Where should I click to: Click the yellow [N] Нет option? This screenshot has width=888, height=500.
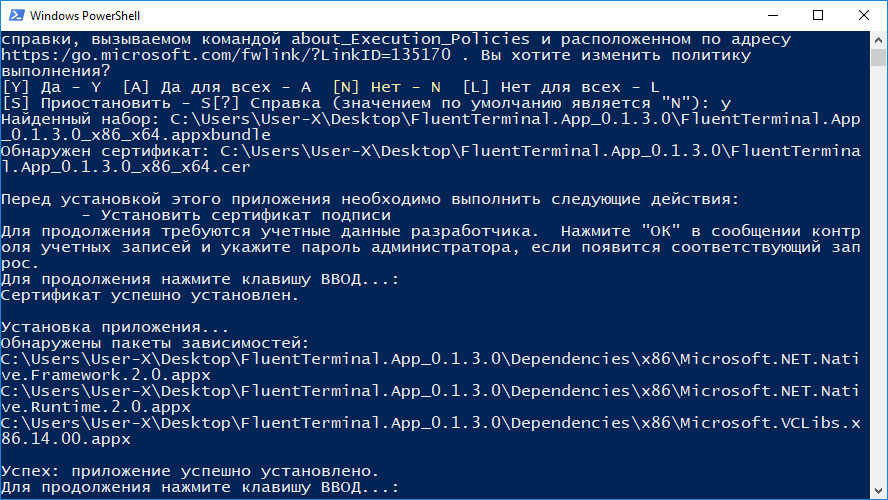[x=387, y=87]
